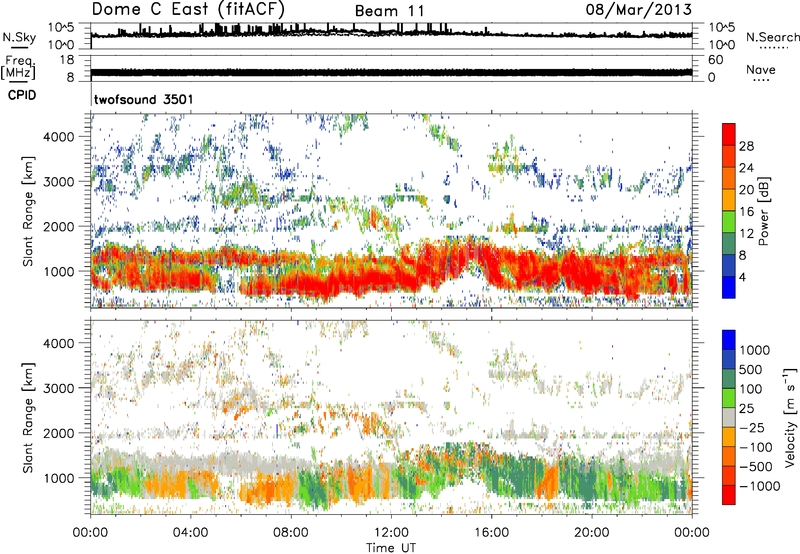Click the "4" tick on Power colorbar
800x554 pixels.
[x=742, y=277]
